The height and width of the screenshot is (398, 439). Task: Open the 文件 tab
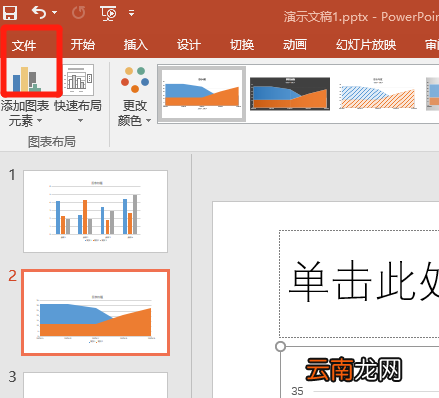point(24,45)
